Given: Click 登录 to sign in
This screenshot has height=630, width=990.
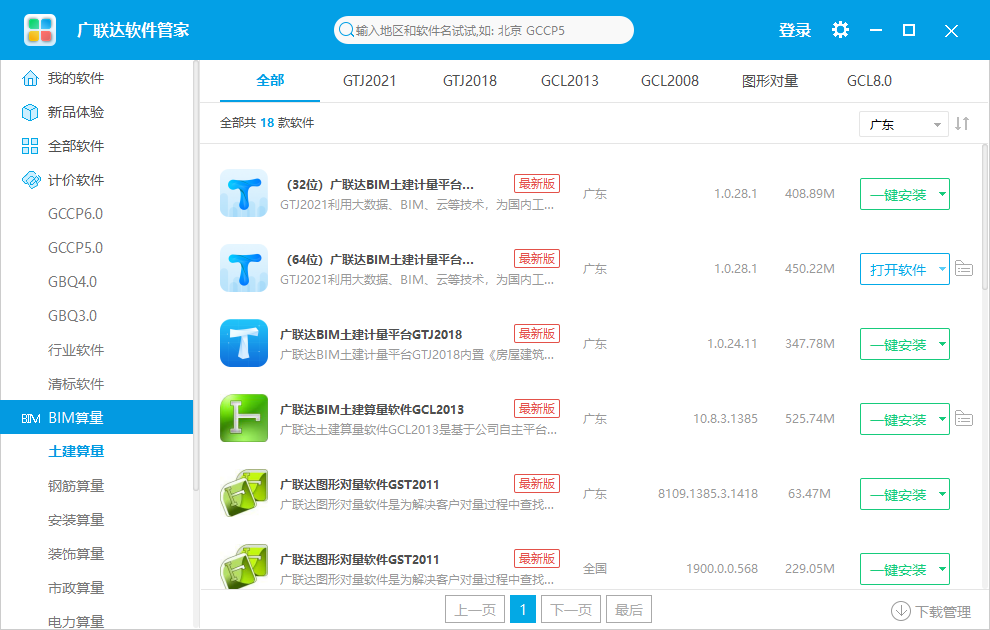Looking at the screenshot, I should pos(794,30).
